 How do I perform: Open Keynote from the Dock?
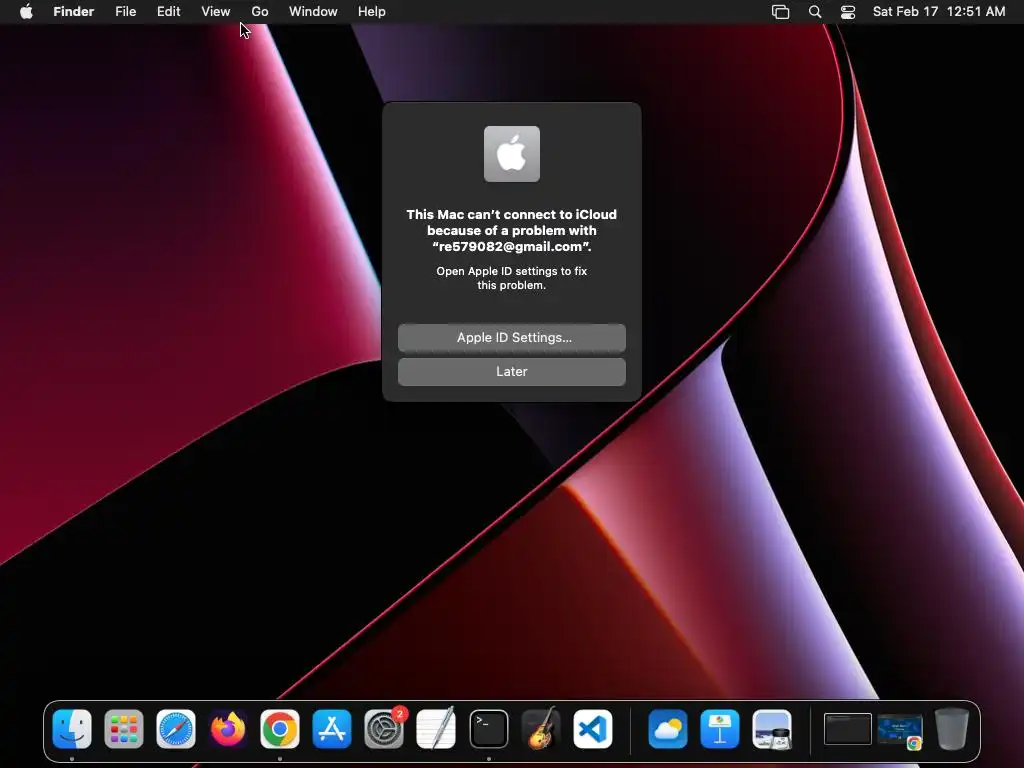click(x=720, y=729)
